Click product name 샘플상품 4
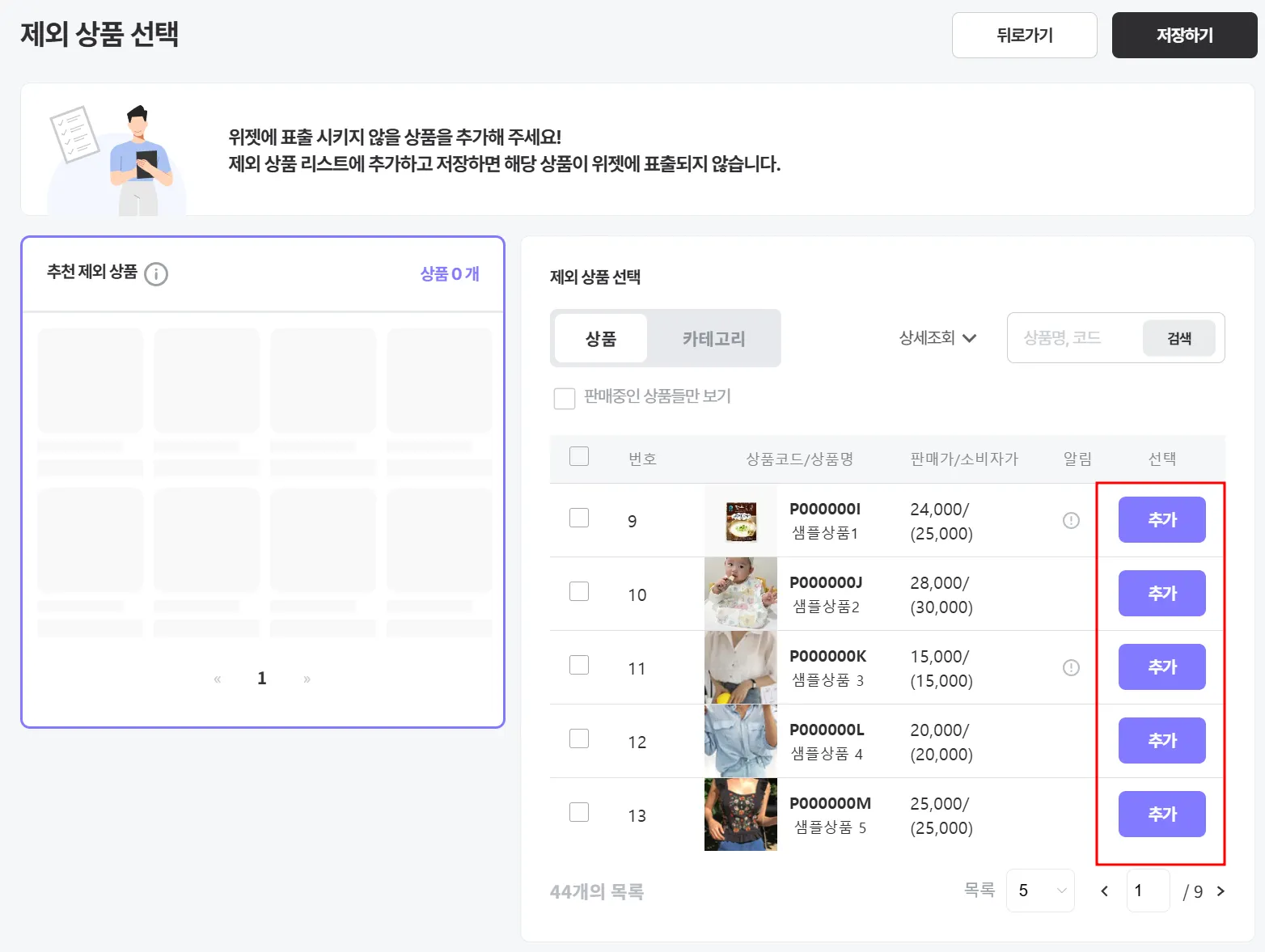This screenshot has width=1265, height=952. pyautogui.click(x=827, y=754)
